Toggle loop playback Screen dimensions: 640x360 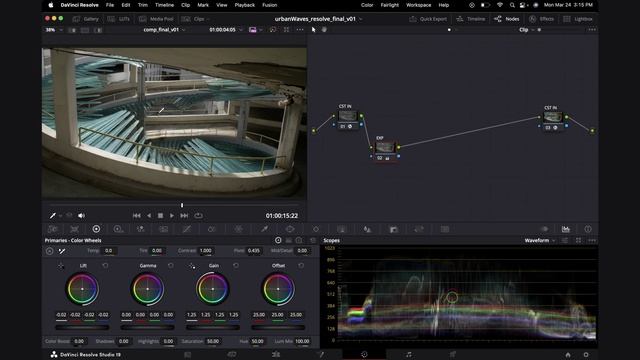[x=198, y=216]
